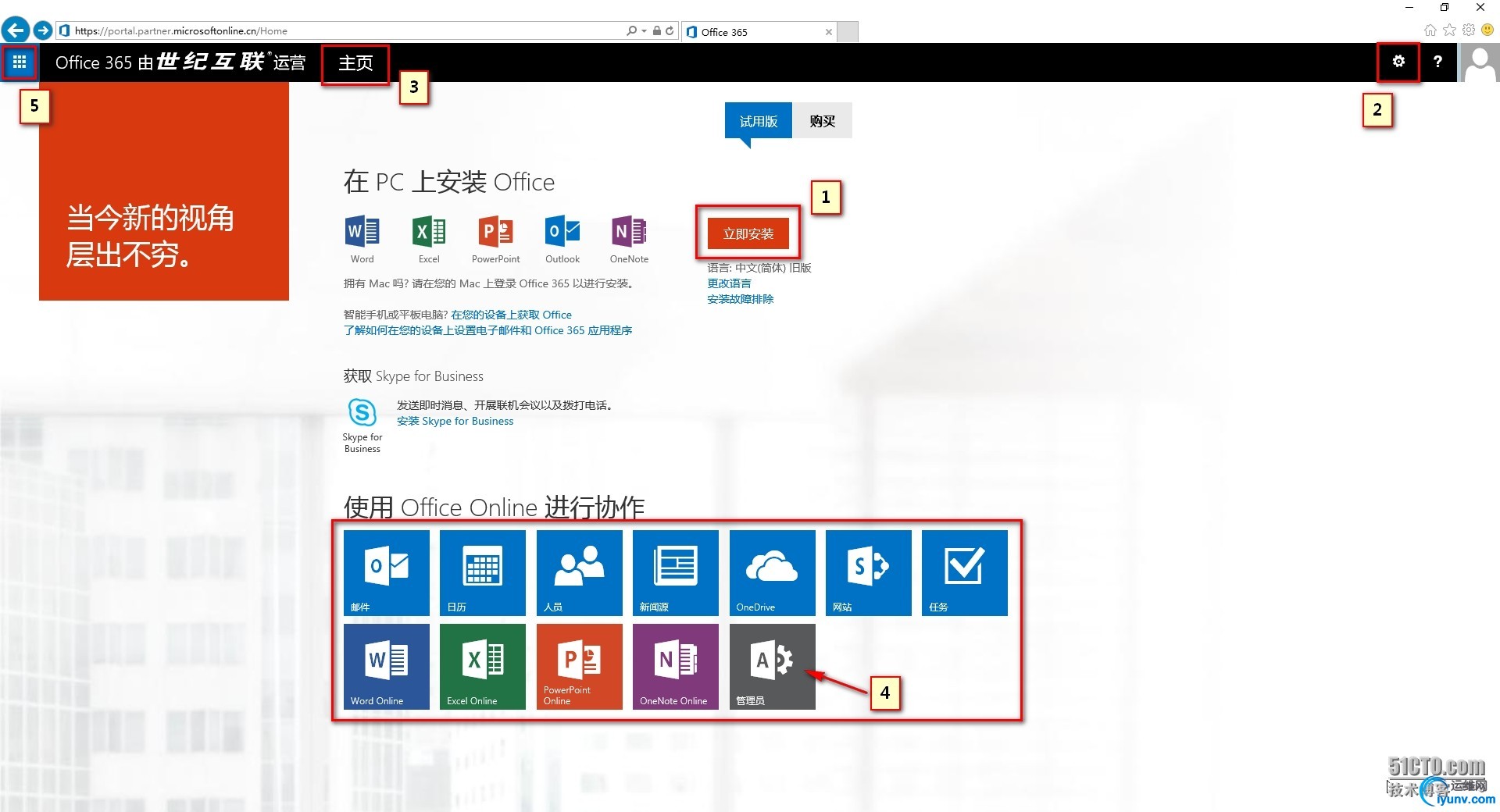Click the Excel install icon
Image resolution: width=1500 pixels, height=812 pixels.
429,231
